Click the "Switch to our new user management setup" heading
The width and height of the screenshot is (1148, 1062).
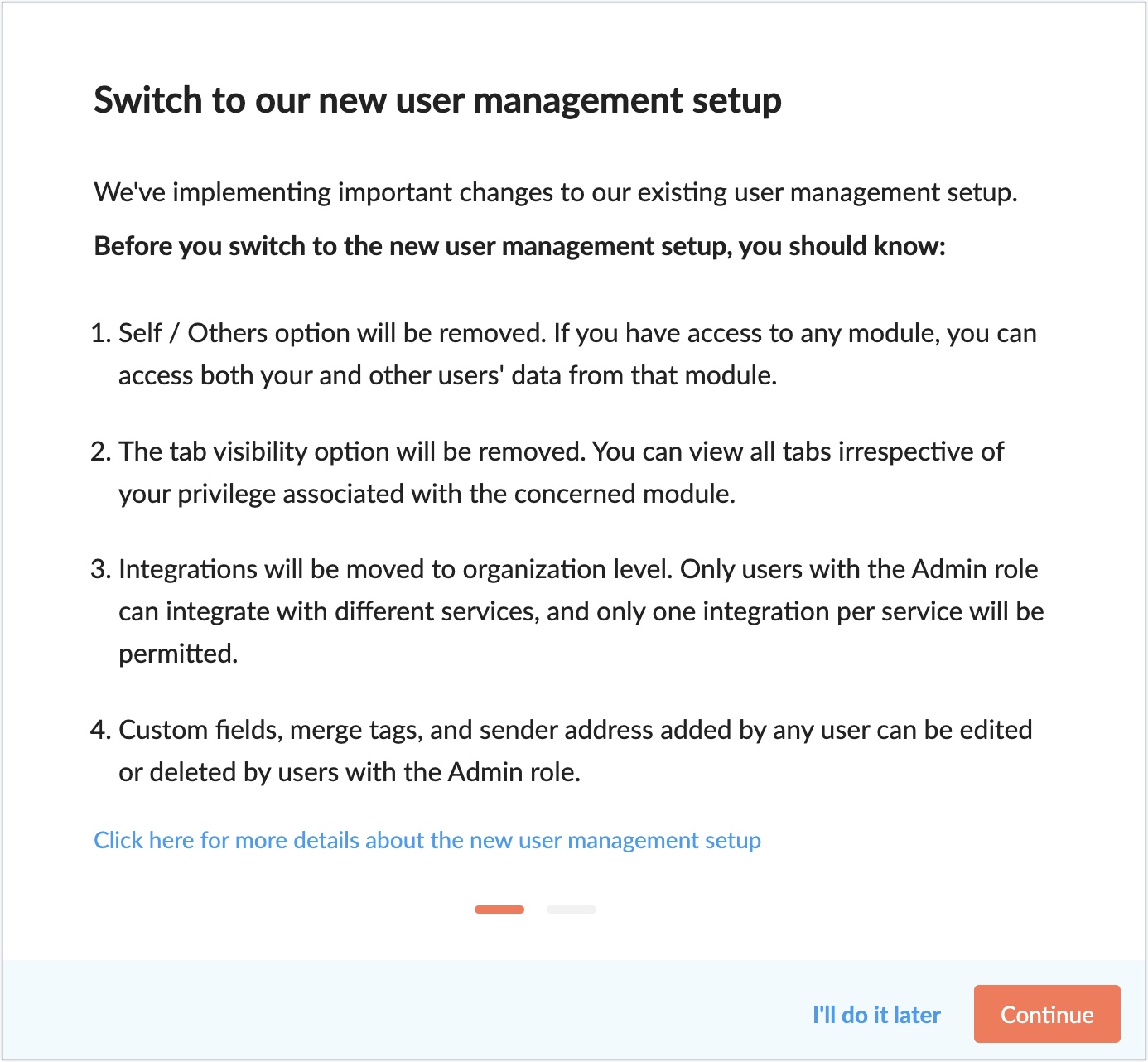(437, 100)
